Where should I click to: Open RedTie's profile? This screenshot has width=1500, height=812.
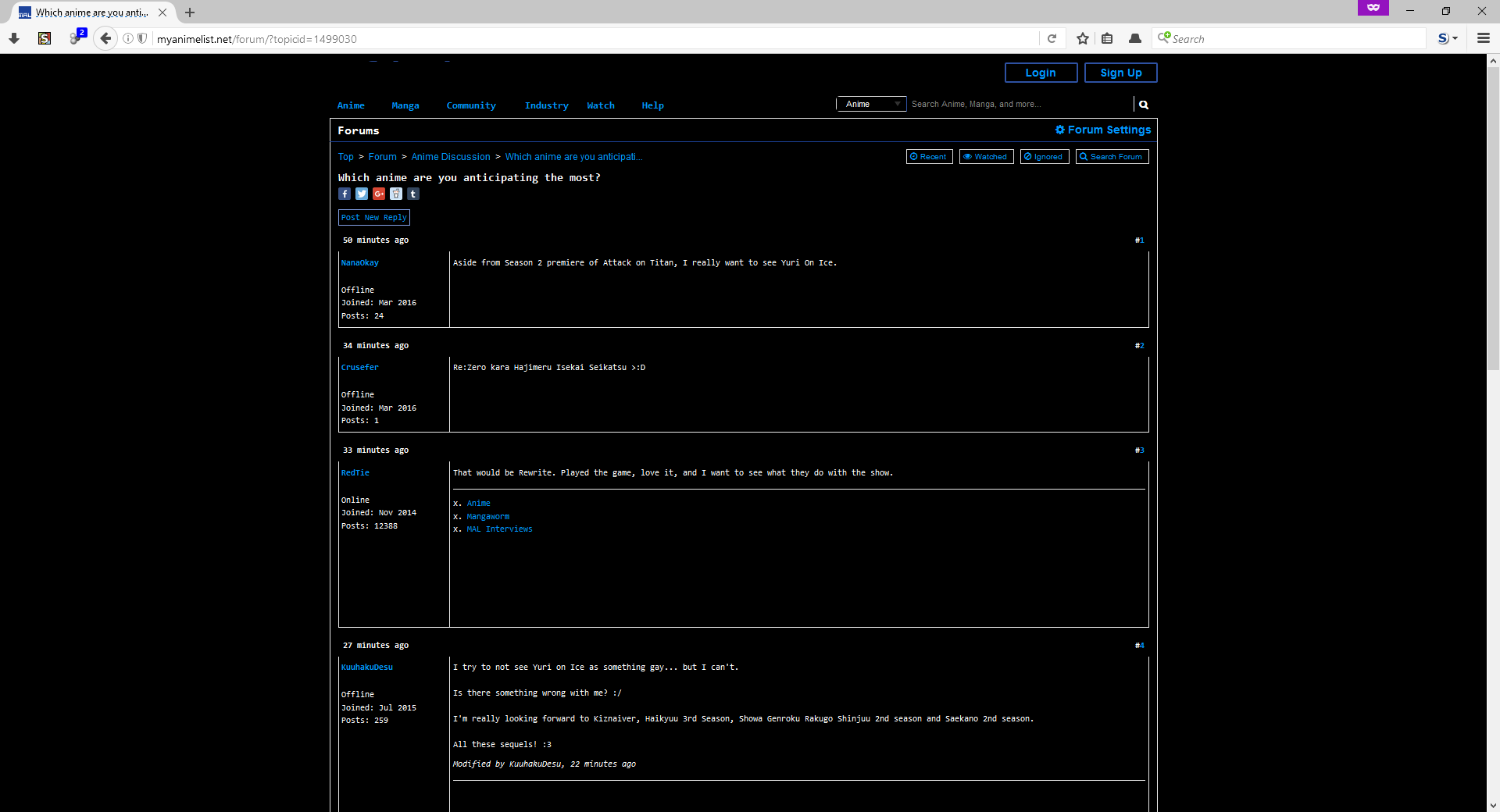point(355,473)
